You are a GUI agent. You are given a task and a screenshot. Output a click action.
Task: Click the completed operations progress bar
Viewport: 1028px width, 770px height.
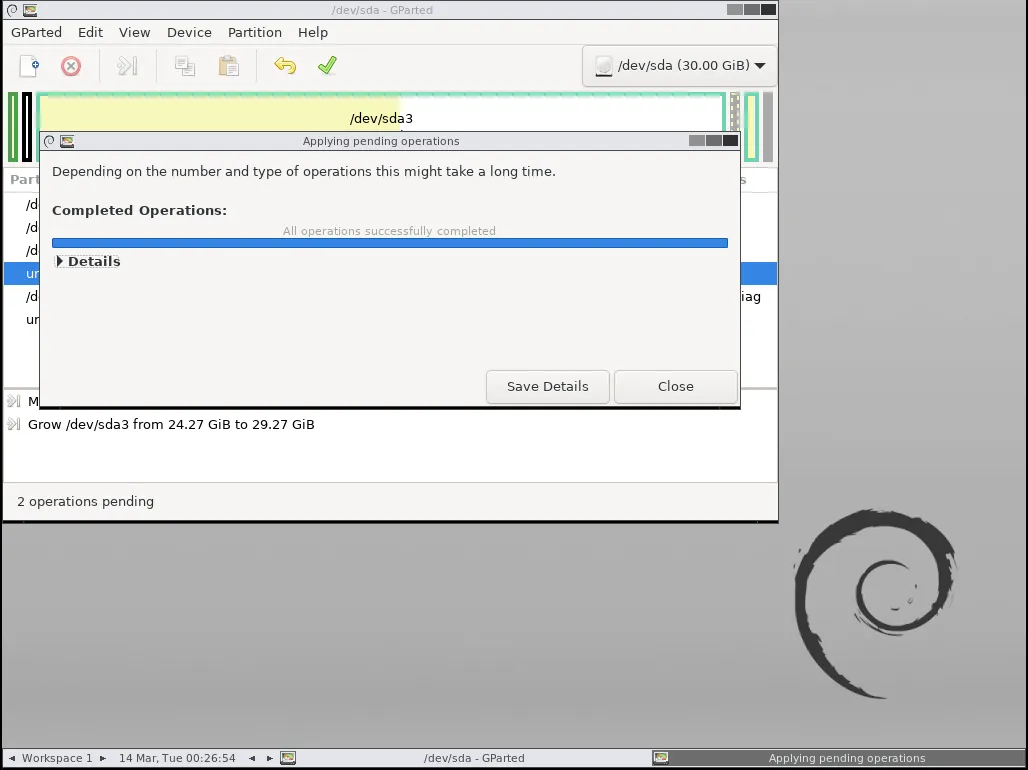pyautogui.click(x=389, y=243)
